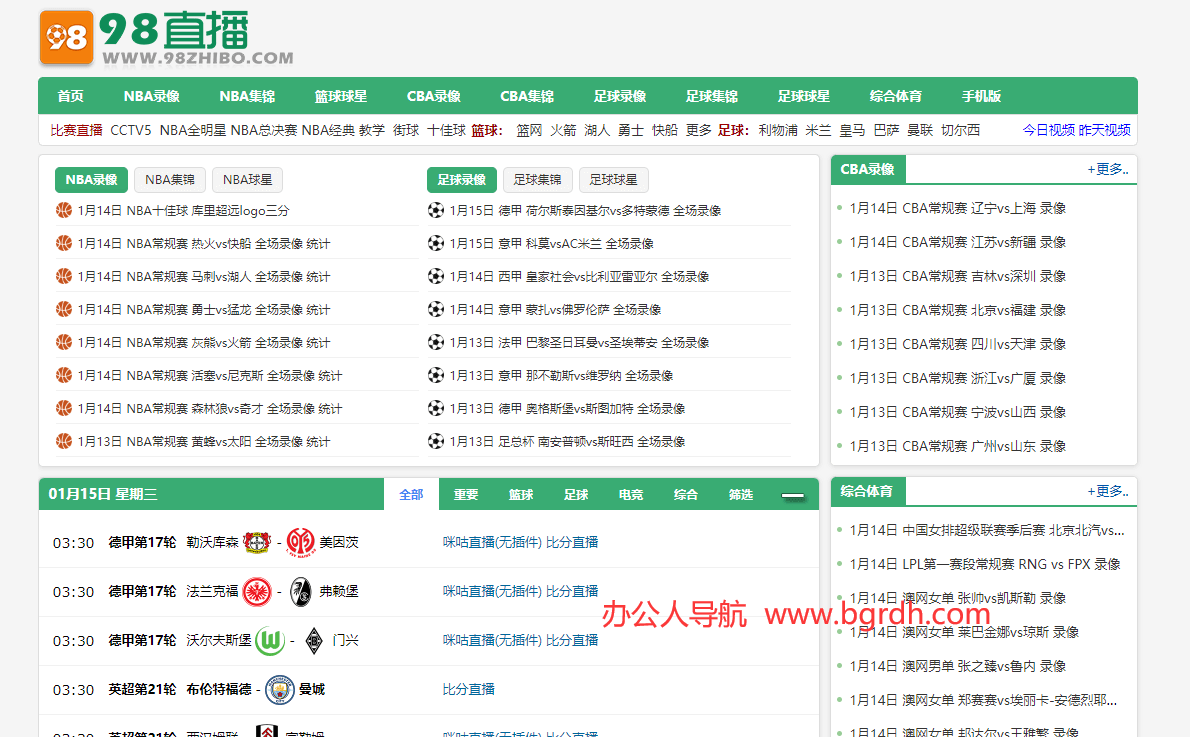Viewport: 1190px width, 737px height.
Task: Open the CCTV5 link
Action: point(131,131)
